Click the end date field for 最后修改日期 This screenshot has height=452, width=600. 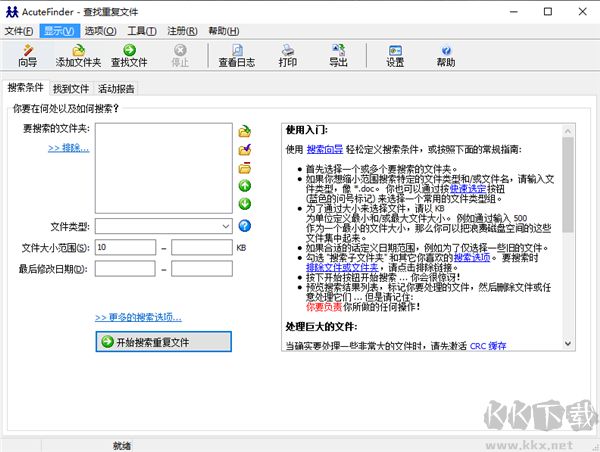click(202, 269)
